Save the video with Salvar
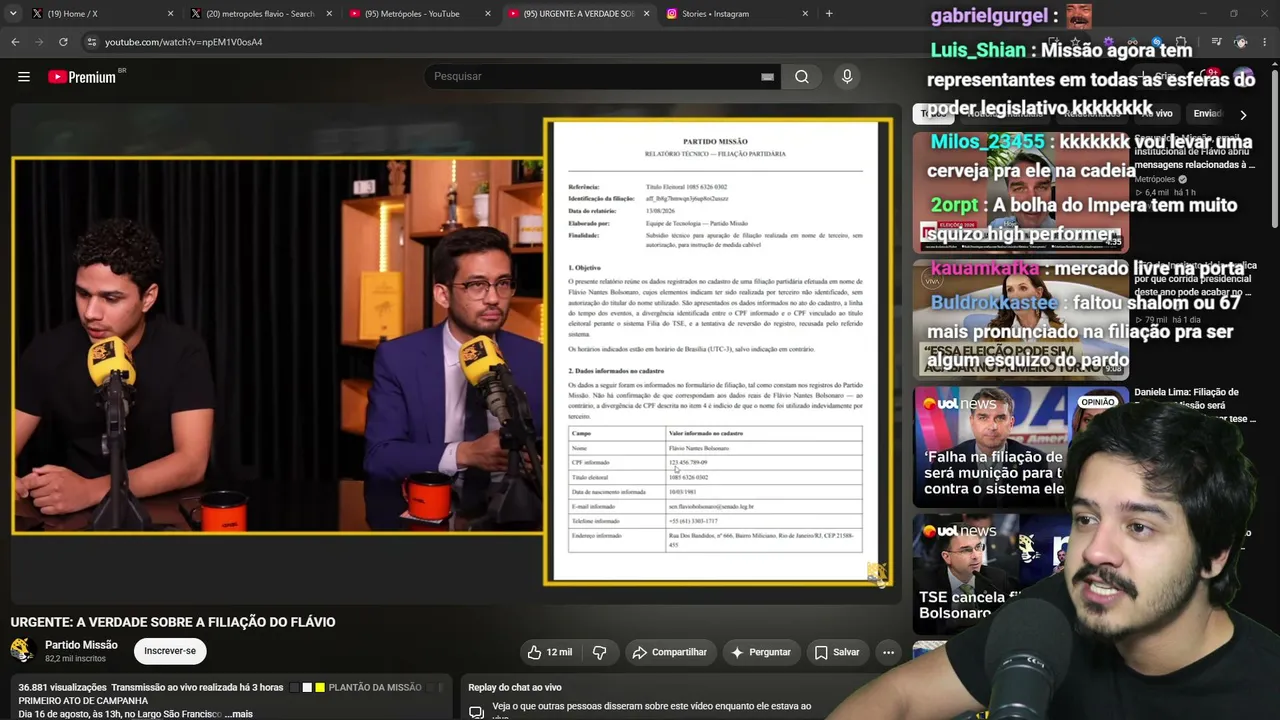Viewport: 1280px width, 720px height. [837, 652]
